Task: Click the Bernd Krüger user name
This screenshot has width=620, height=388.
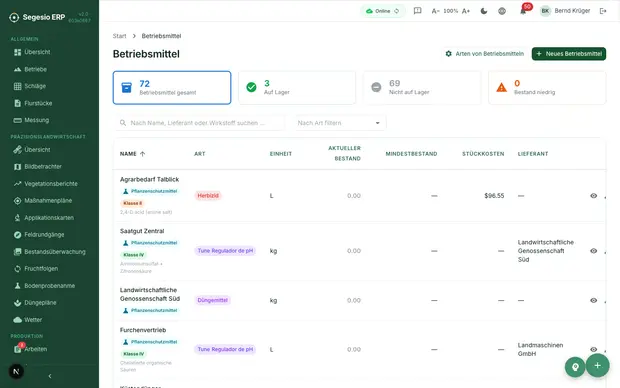Action: [x=572, y=11]
